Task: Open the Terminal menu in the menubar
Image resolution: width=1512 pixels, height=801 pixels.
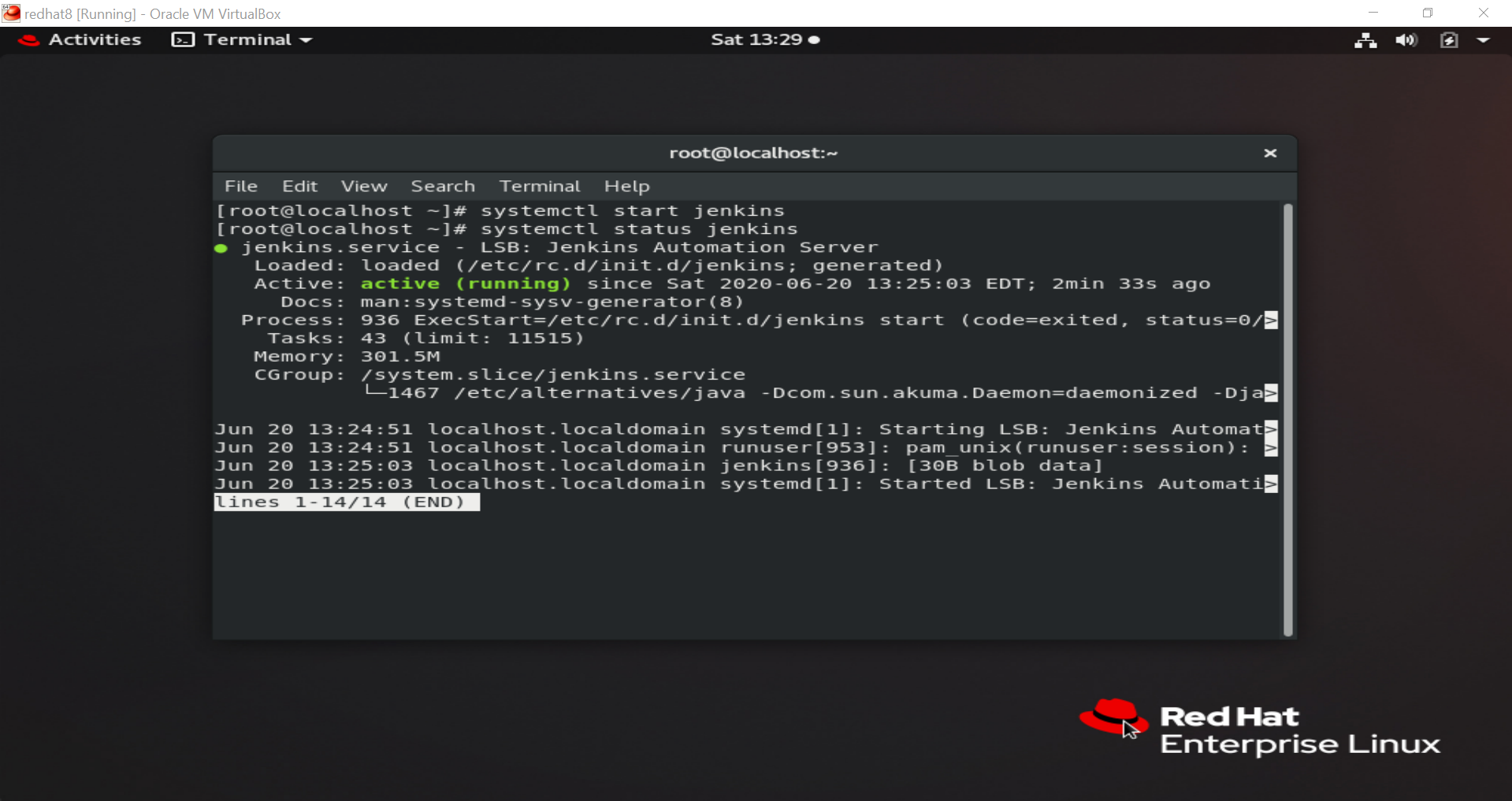Action: [540, 187]
